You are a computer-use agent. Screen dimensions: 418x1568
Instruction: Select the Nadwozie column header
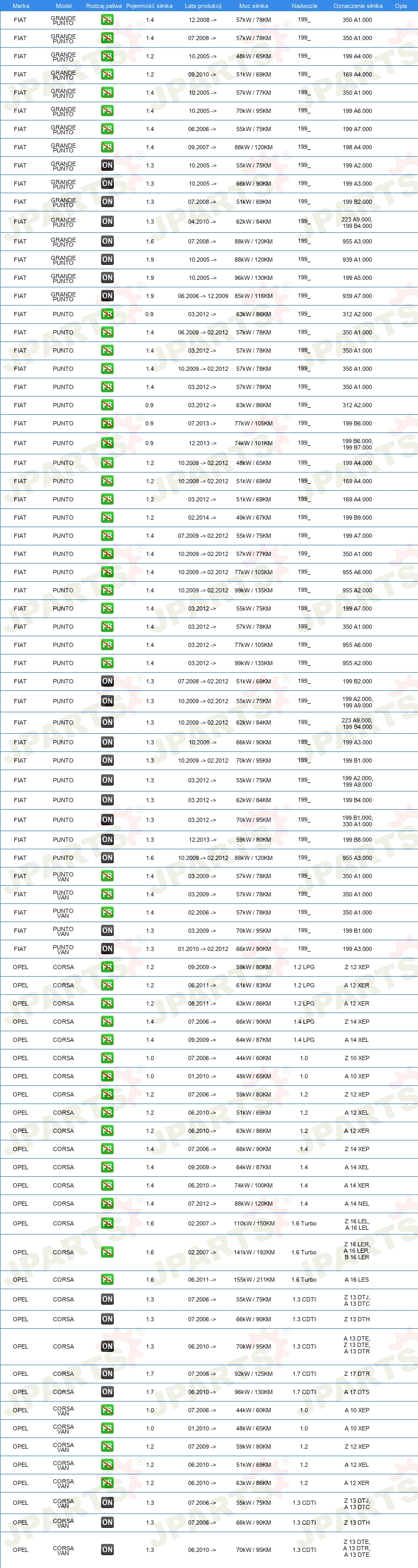click(x=304, y=5)
